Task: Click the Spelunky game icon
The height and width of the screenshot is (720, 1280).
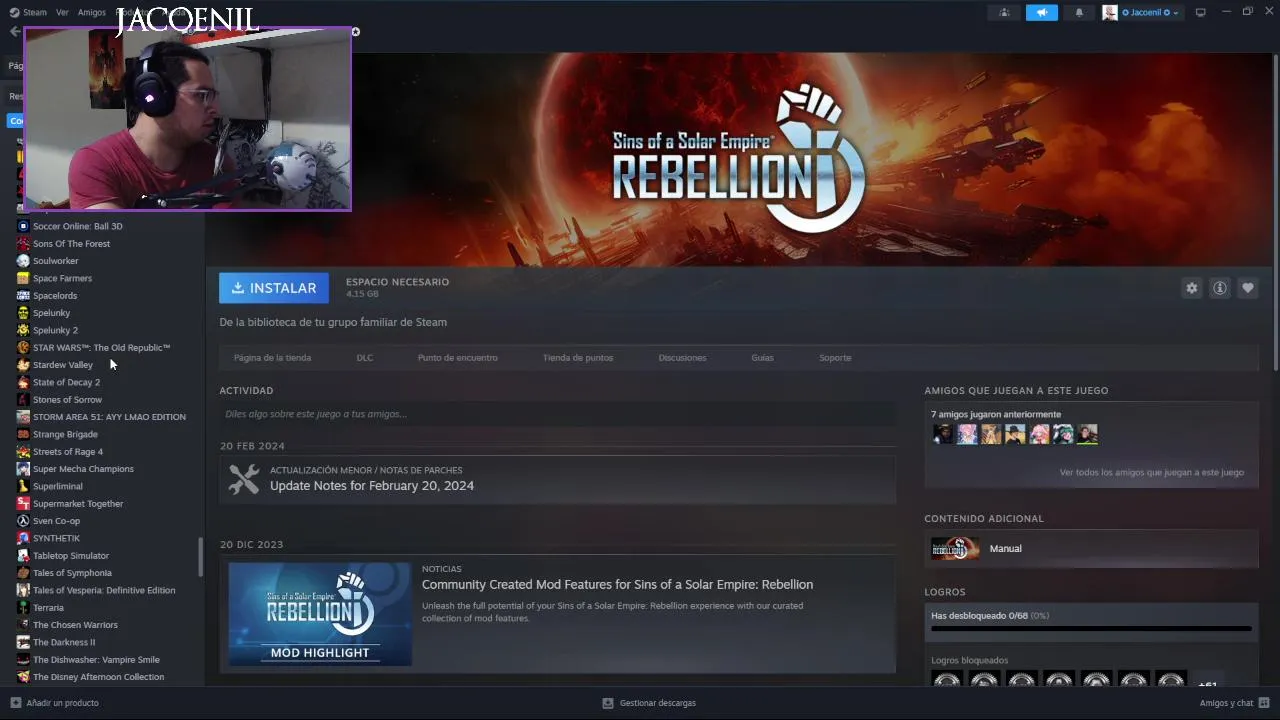Action: click(23, 313)
